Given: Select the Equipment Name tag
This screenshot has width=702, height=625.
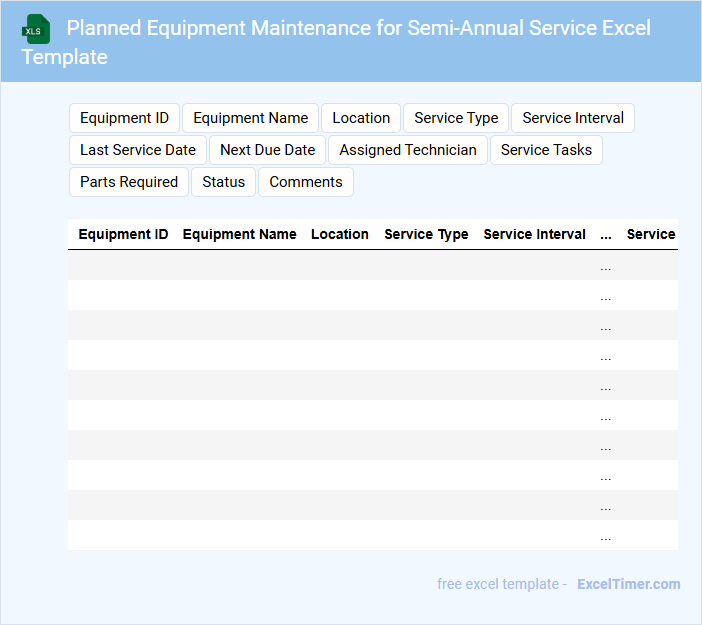Looking at the screenshot, I should 250,118.
